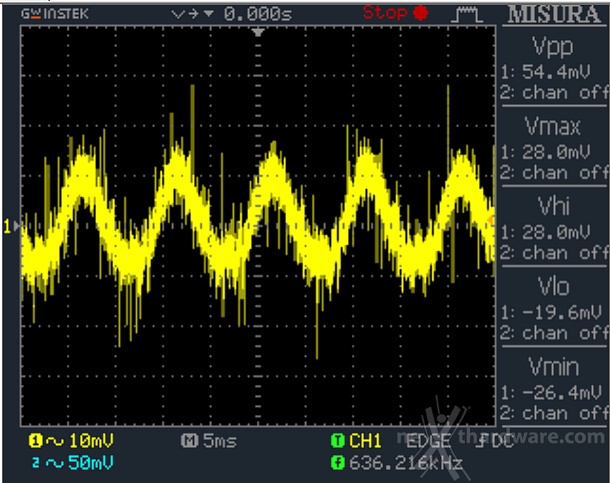Click the 28.0mV value under Vmax
The image size is (610, 483).
[556, 152]
